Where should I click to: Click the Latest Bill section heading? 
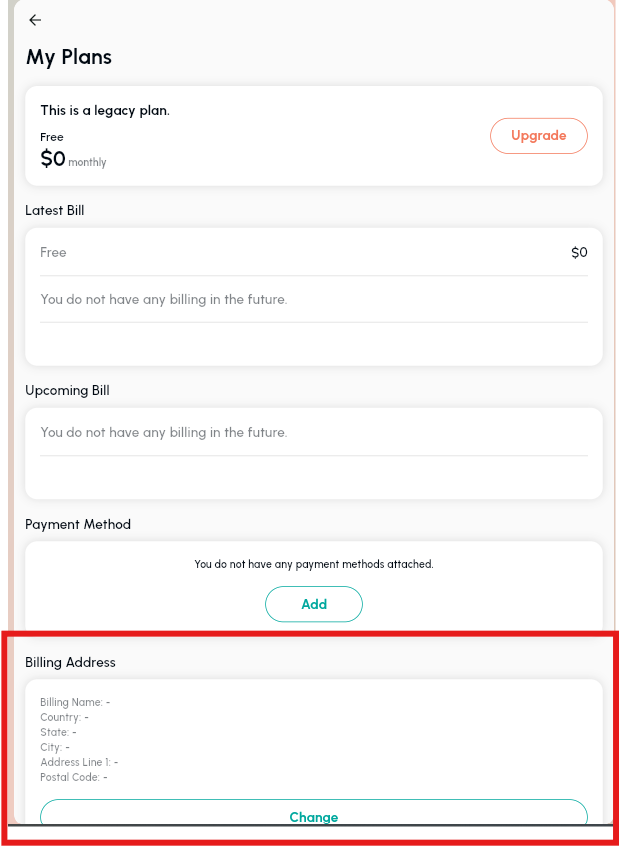[x=62, y=210]
